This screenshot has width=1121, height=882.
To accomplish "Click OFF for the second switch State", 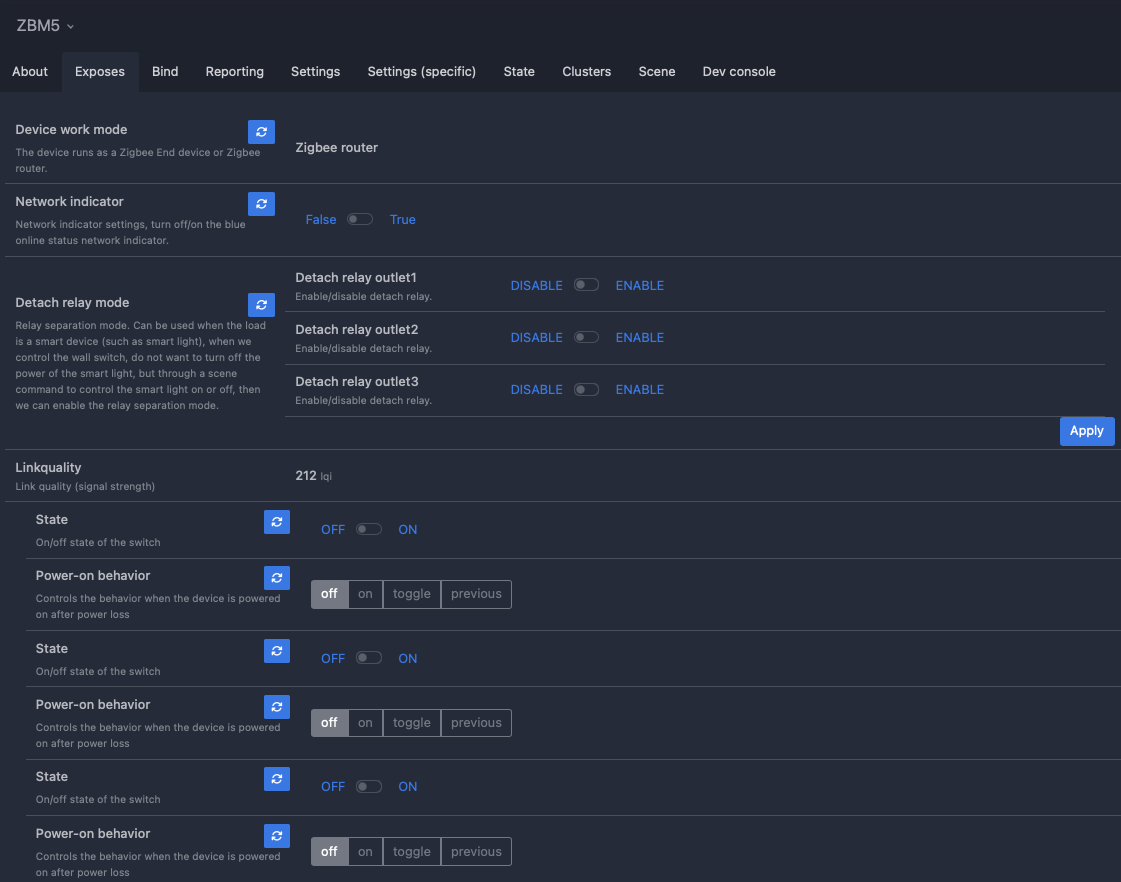I will coord(333,658).
